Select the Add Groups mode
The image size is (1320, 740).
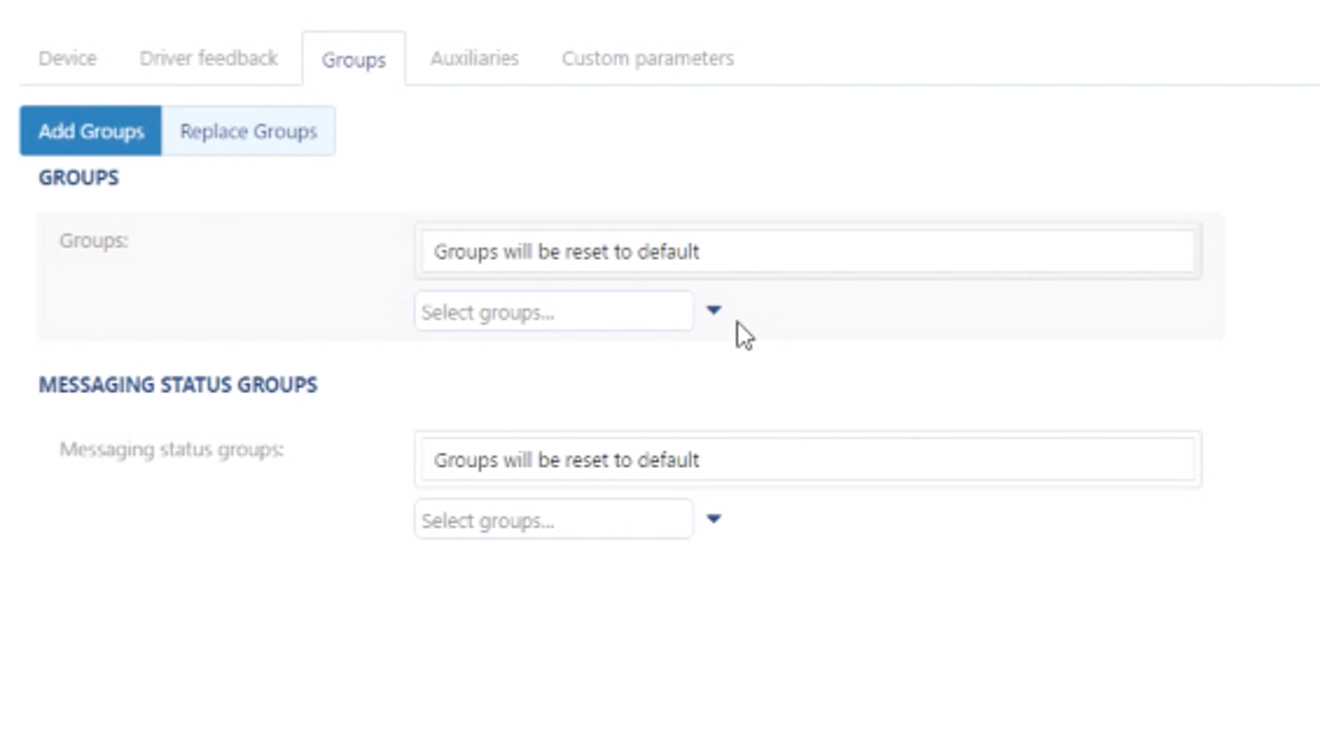point(90,130)
